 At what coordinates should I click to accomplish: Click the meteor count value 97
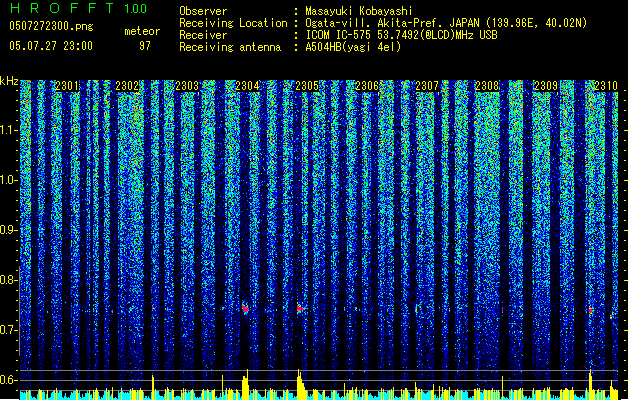pos(145,46)
